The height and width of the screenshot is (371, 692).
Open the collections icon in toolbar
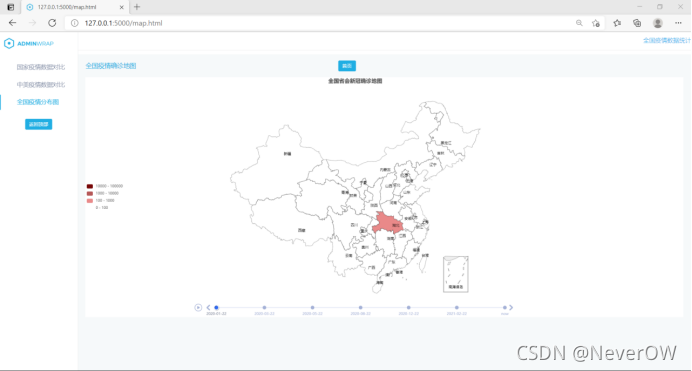click(x=637, y=23)
